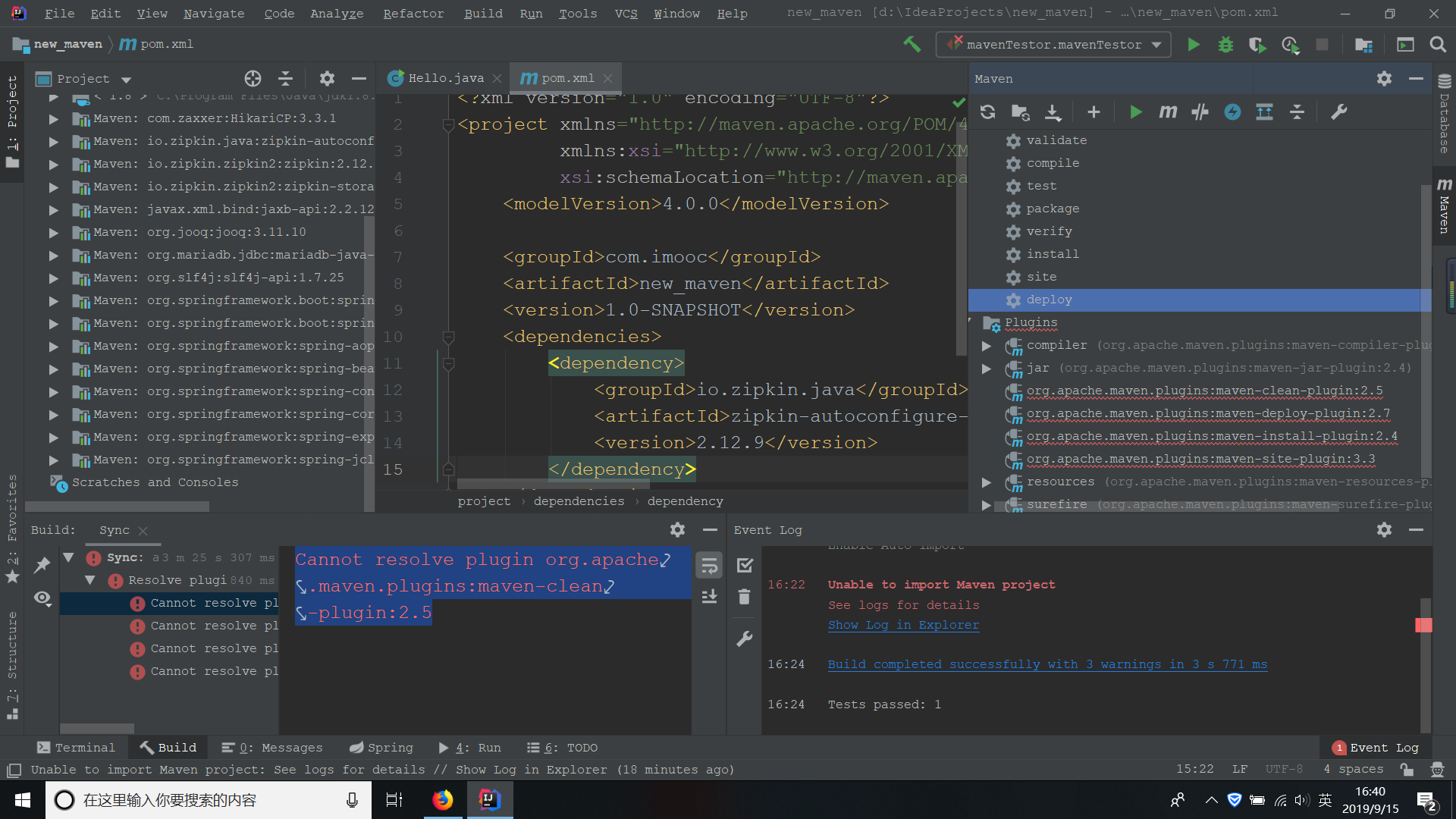The height and width of the screenshot is (819, 1456).
Task: Click Show Log in Explorer link
Action: click(x=903, y=625)
